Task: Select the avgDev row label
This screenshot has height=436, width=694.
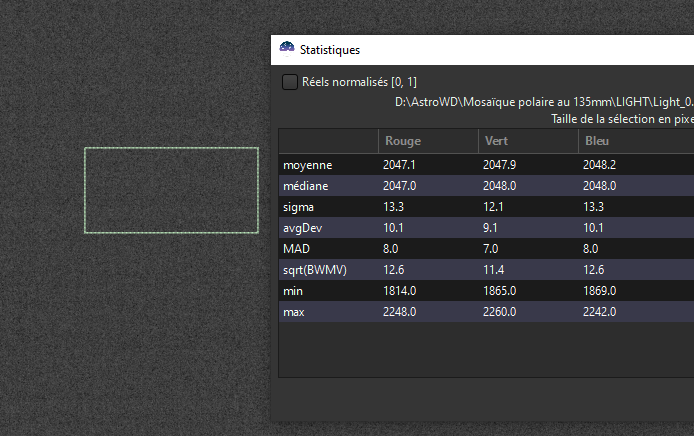Action: coord(302,228)
